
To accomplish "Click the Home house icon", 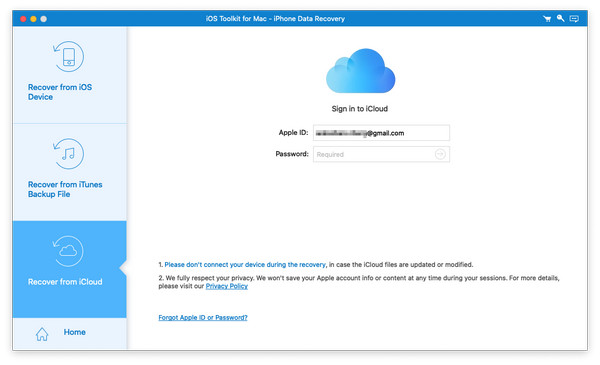I will (x=42, y=334).
